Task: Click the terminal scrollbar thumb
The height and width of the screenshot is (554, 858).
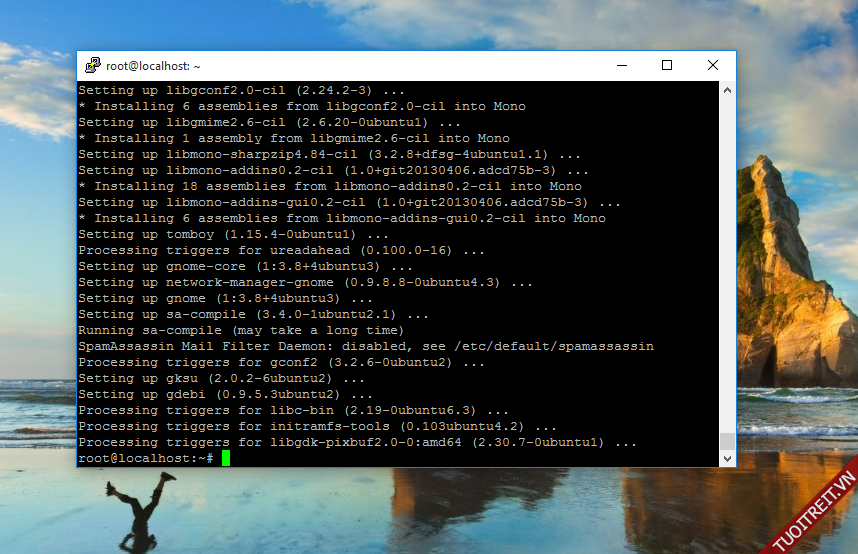Action: point(727,441)
